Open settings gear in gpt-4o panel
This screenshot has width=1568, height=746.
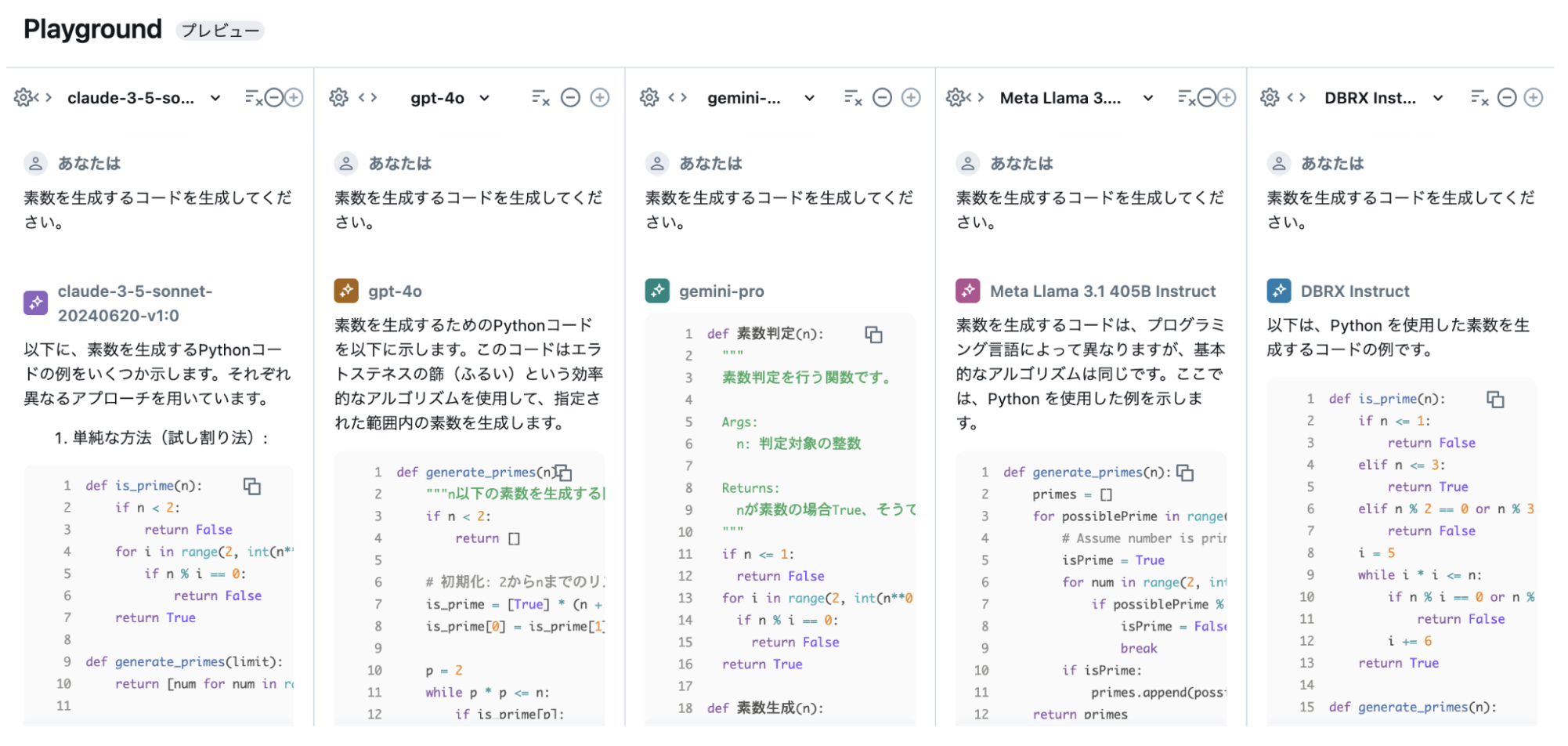coord(338,97)
